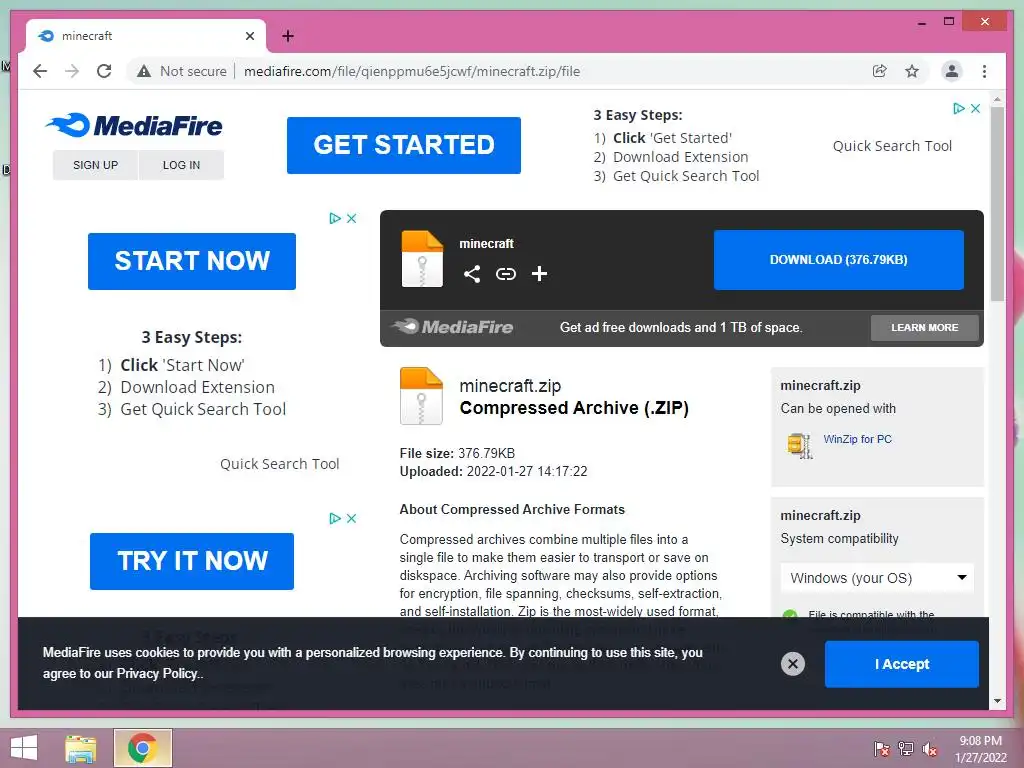
Task: Click the zip file icon in dark panel
Action: coord(422,259)
